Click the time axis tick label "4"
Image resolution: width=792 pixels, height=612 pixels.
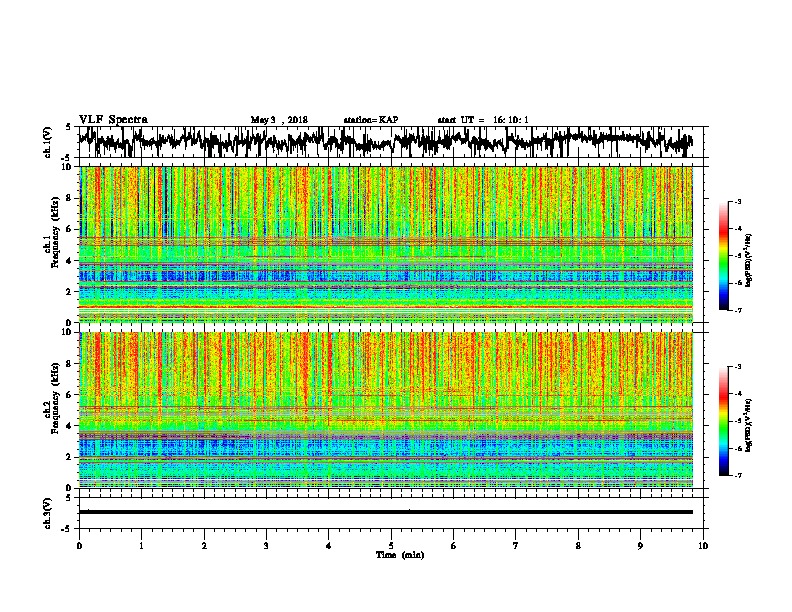(329, 546)
